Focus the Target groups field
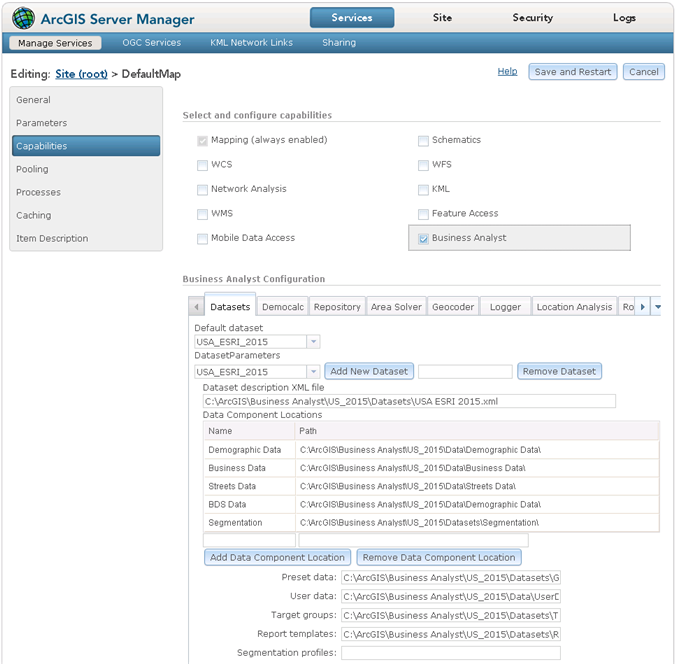The height and width of the screenshot is (664, 676). coord(451,616)
